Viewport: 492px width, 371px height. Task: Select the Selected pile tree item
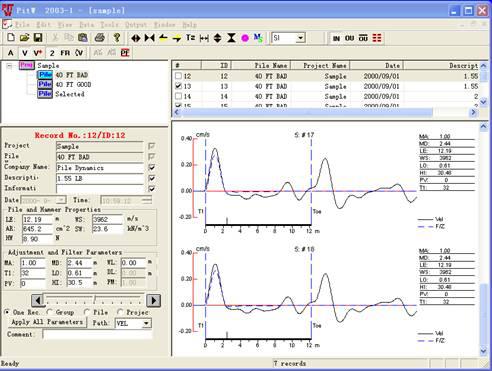(70, 94)
